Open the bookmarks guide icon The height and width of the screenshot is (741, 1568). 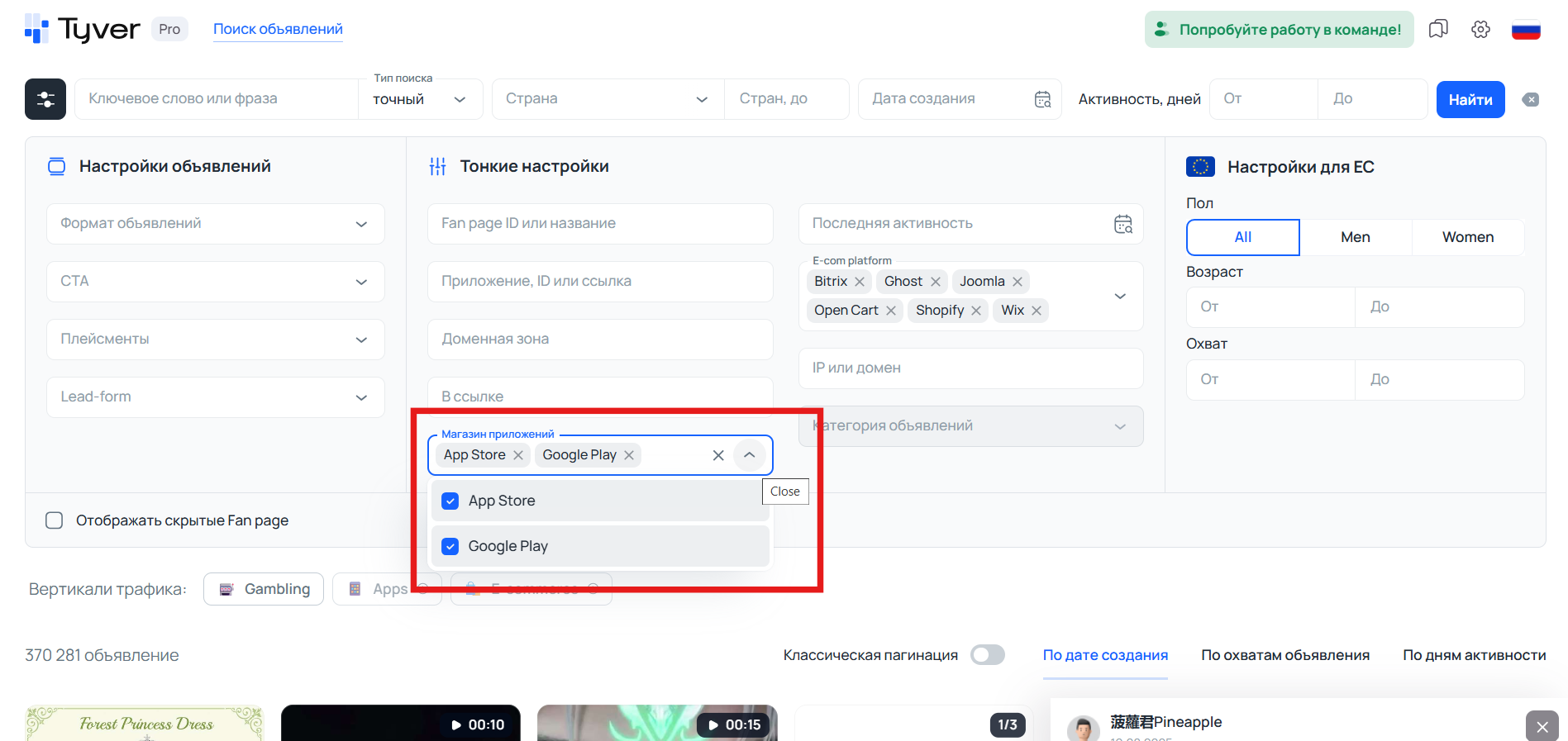1438,29
